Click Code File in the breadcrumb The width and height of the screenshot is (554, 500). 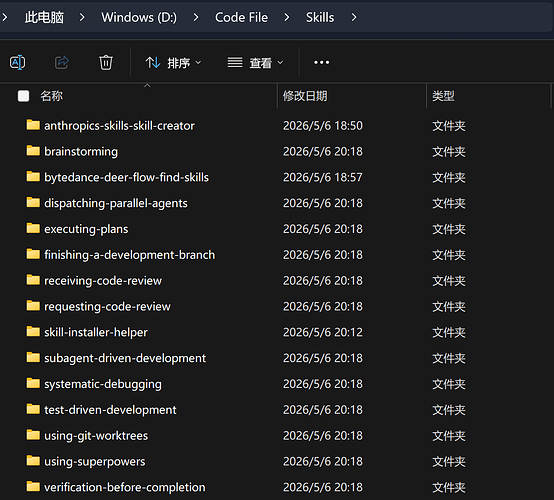point(241,17)
